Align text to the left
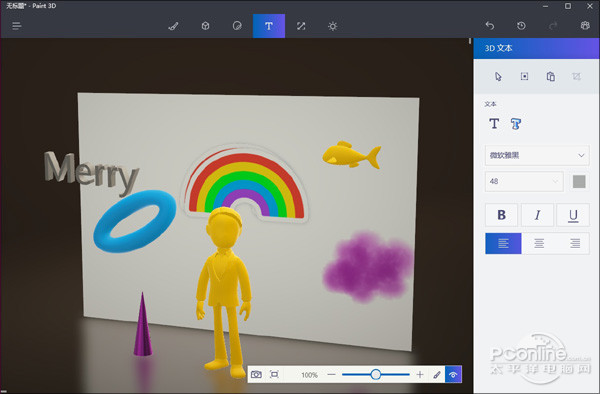The width and height of the screenshot is (600, 394). 503,243
